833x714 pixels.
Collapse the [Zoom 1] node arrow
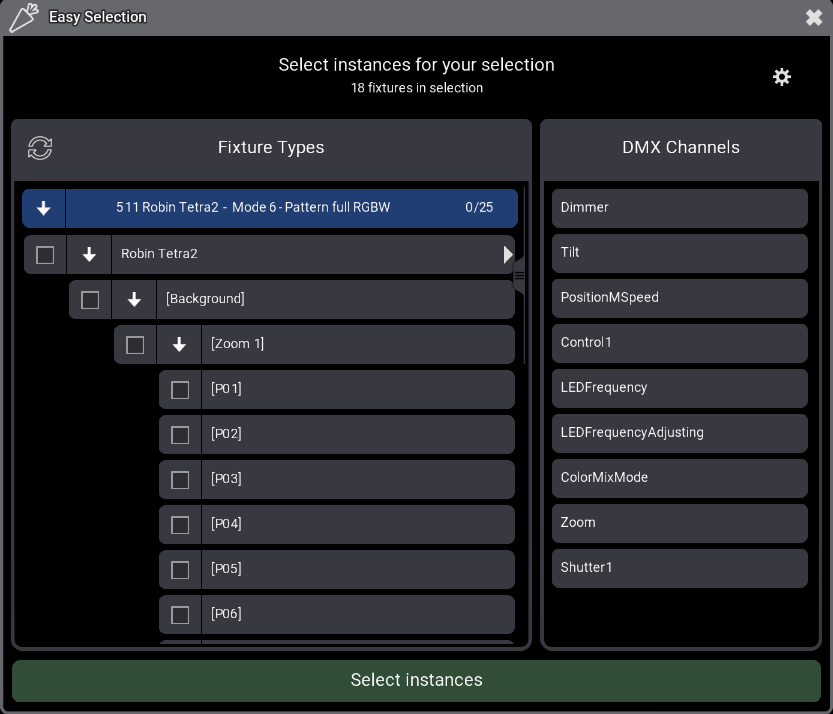[179, 345]
